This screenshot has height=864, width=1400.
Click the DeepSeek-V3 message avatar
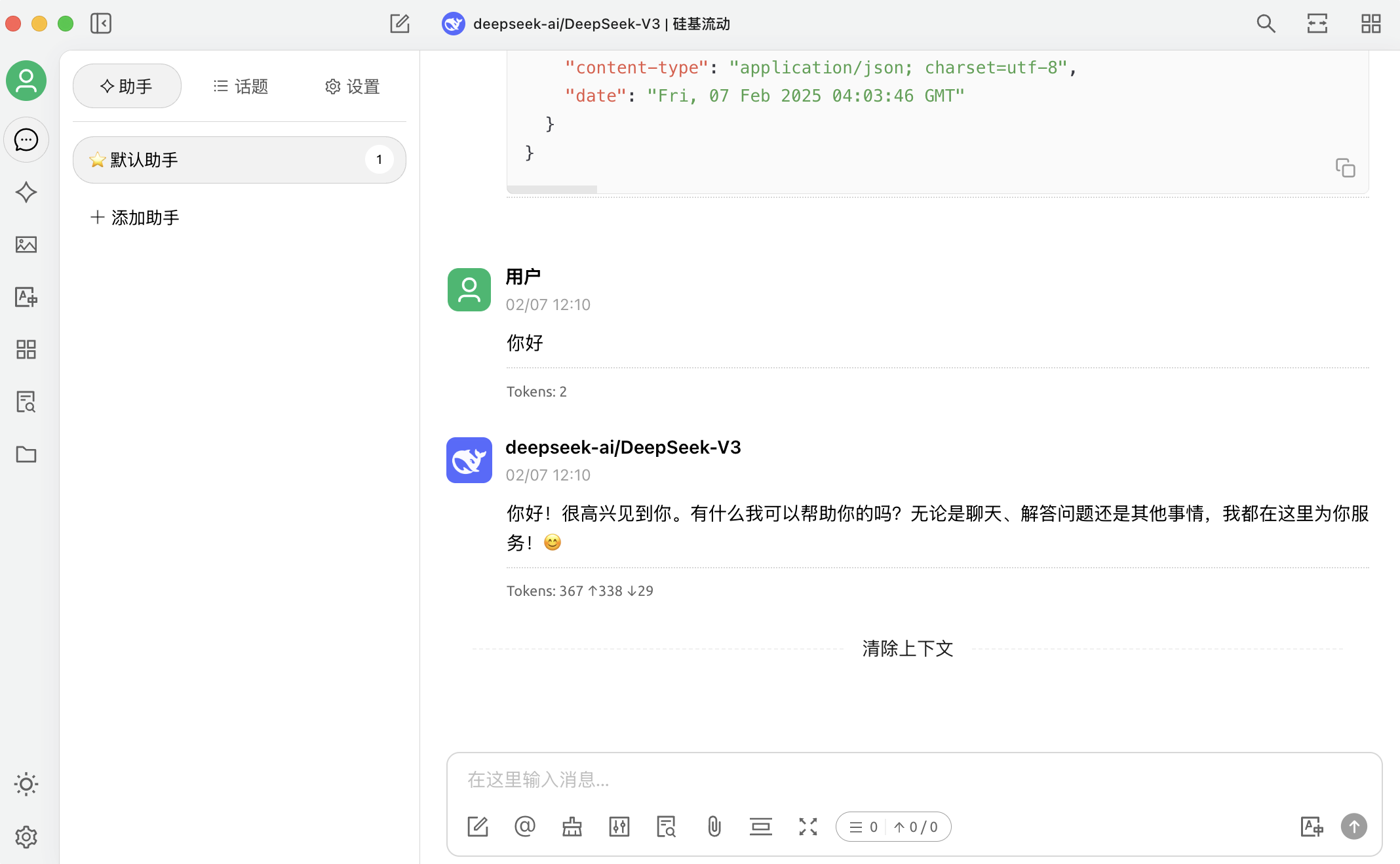[469, 460]
